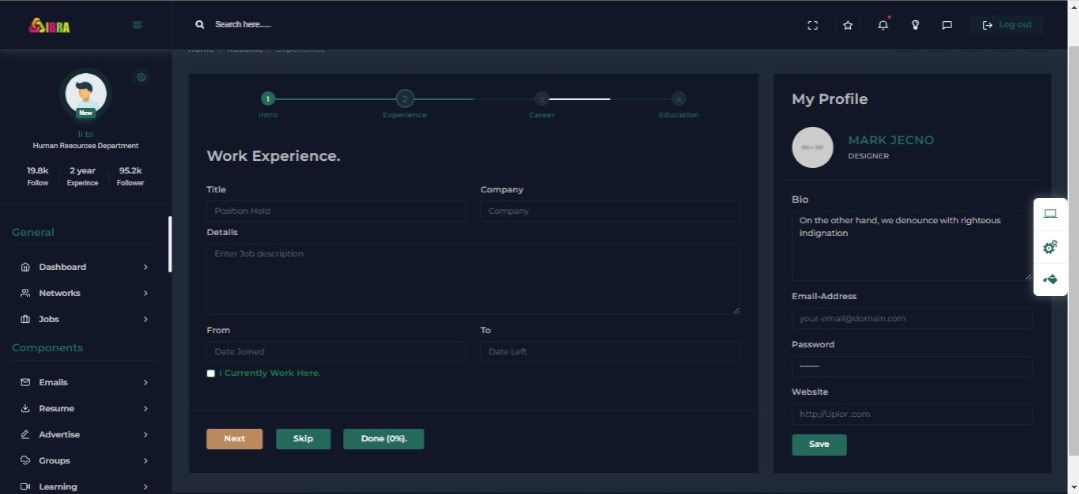The height and width of the screenshot is (494, 1079).
Task: Click the search magnifier icon
Action: click(x=200, y=24)
